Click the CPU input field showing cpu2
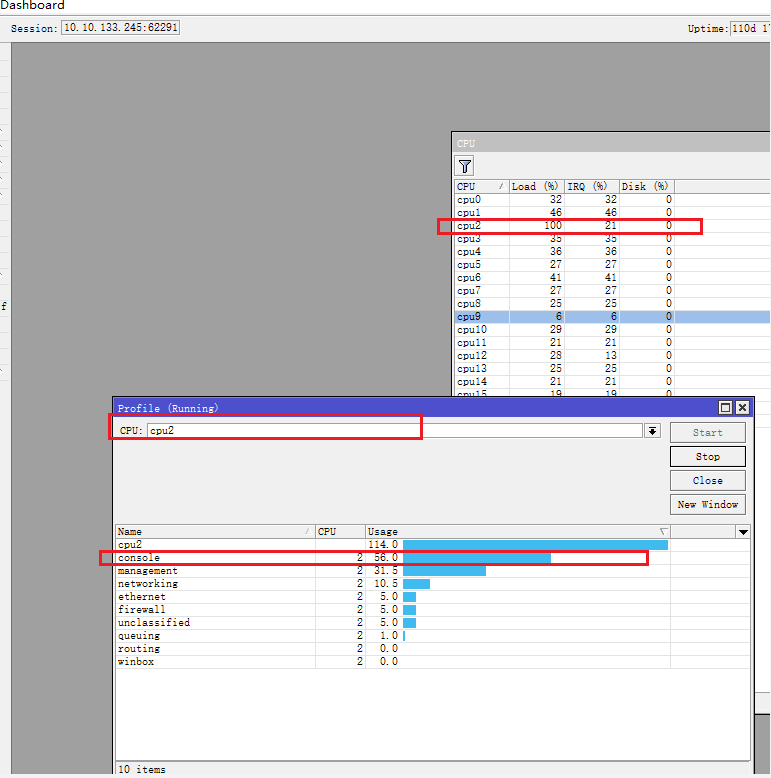This screenshot has height=778, width=771. [x=394, y=431]
